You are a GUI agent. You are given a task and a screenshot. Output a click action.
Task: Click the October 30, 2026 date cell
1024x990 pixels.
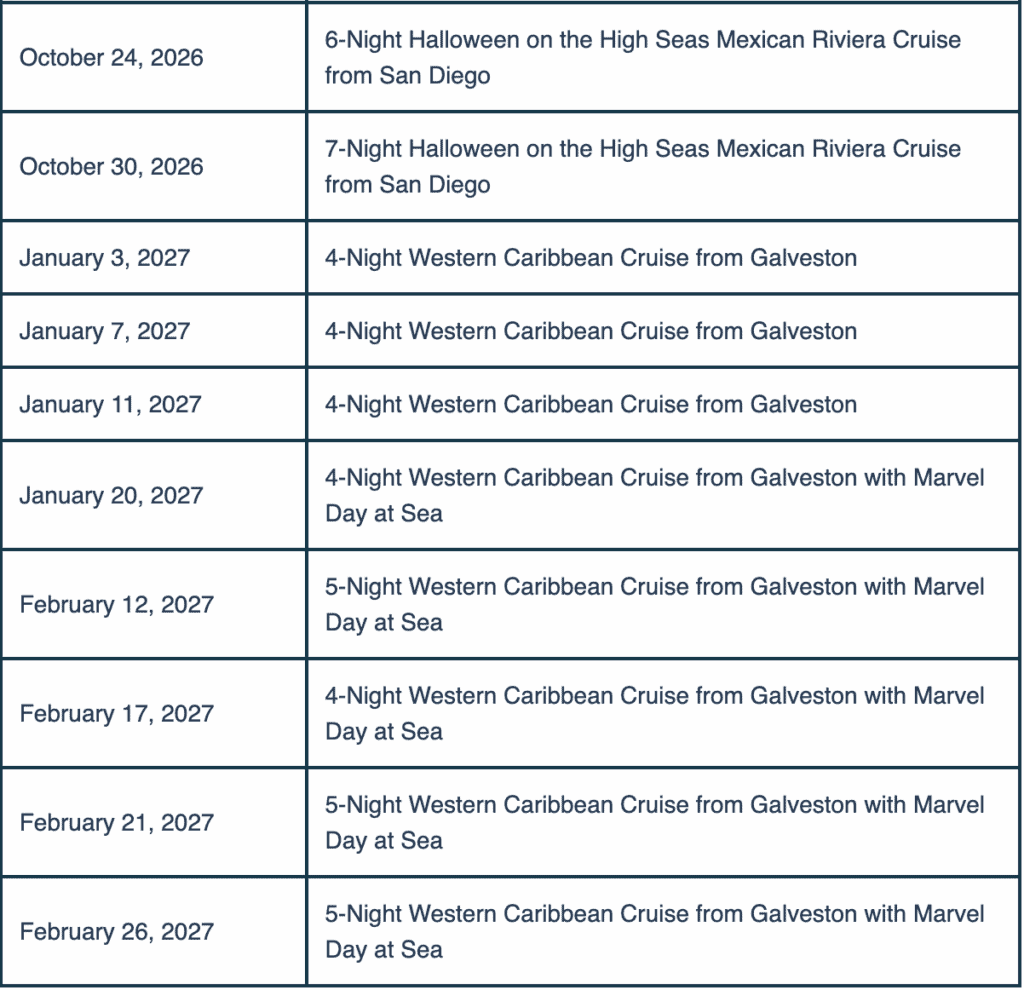111,167
